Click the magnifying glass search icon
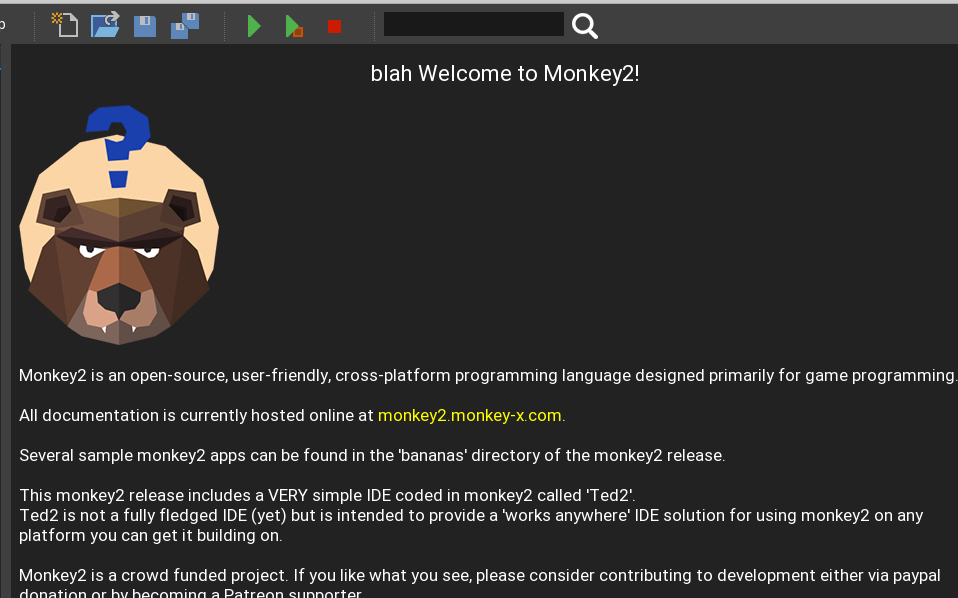This screenshot has height=598, width=958. coord(585,26)
